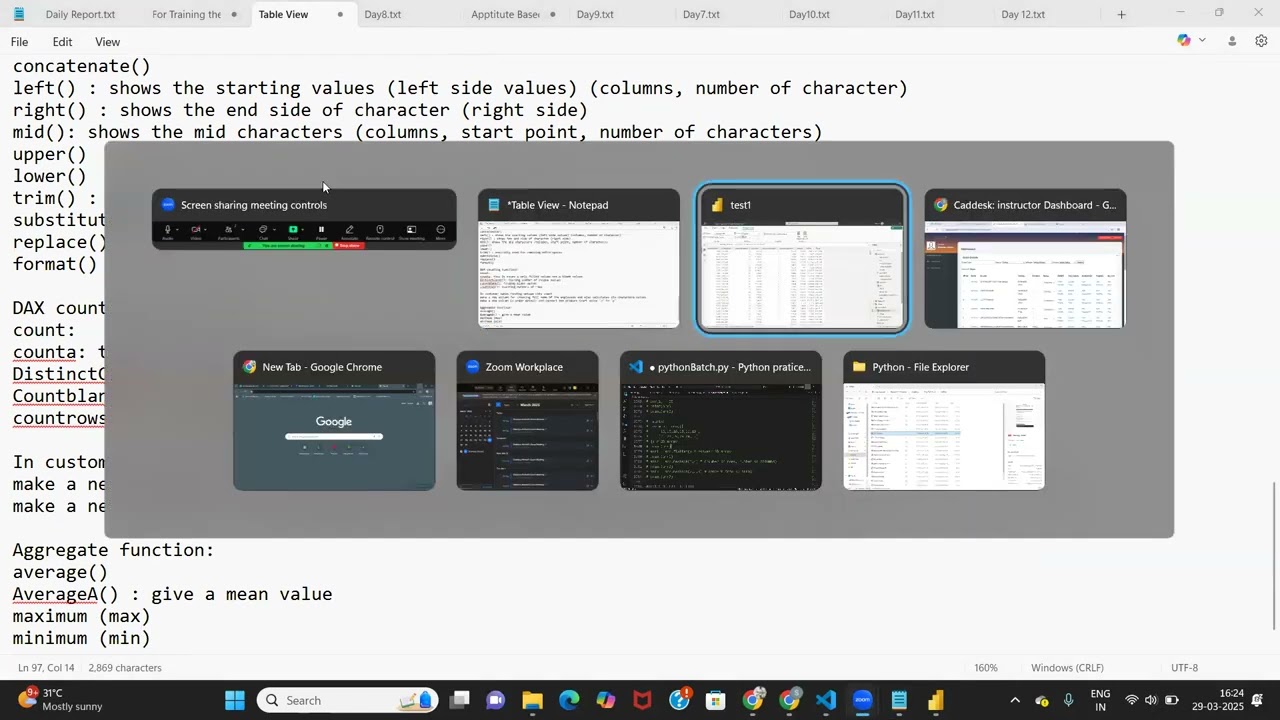This screenshot has width=1280, height=720.
Task: Click the battery icon in system tray
Action: (x=1171, y=700)
